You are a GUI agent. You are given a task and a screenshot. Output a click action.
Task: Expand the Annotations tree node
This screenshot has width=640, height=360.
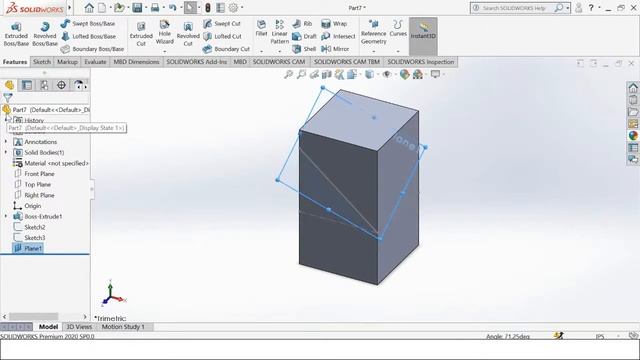(6, 142)
